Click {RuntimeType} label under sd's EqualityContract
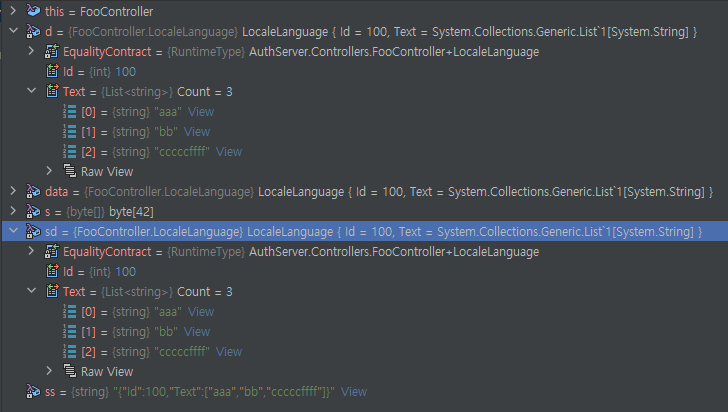The width and height of the screenshot is (728, 412). coord(206,252)
